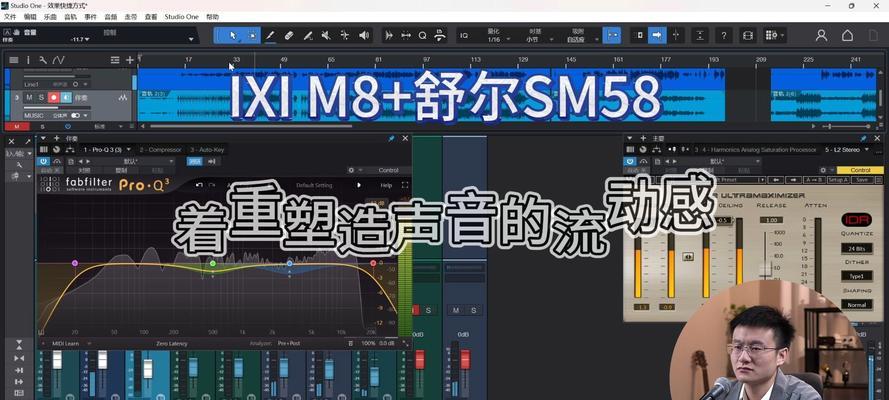Open the user account icon
The image size is (889, 400).
coord(821,35)
